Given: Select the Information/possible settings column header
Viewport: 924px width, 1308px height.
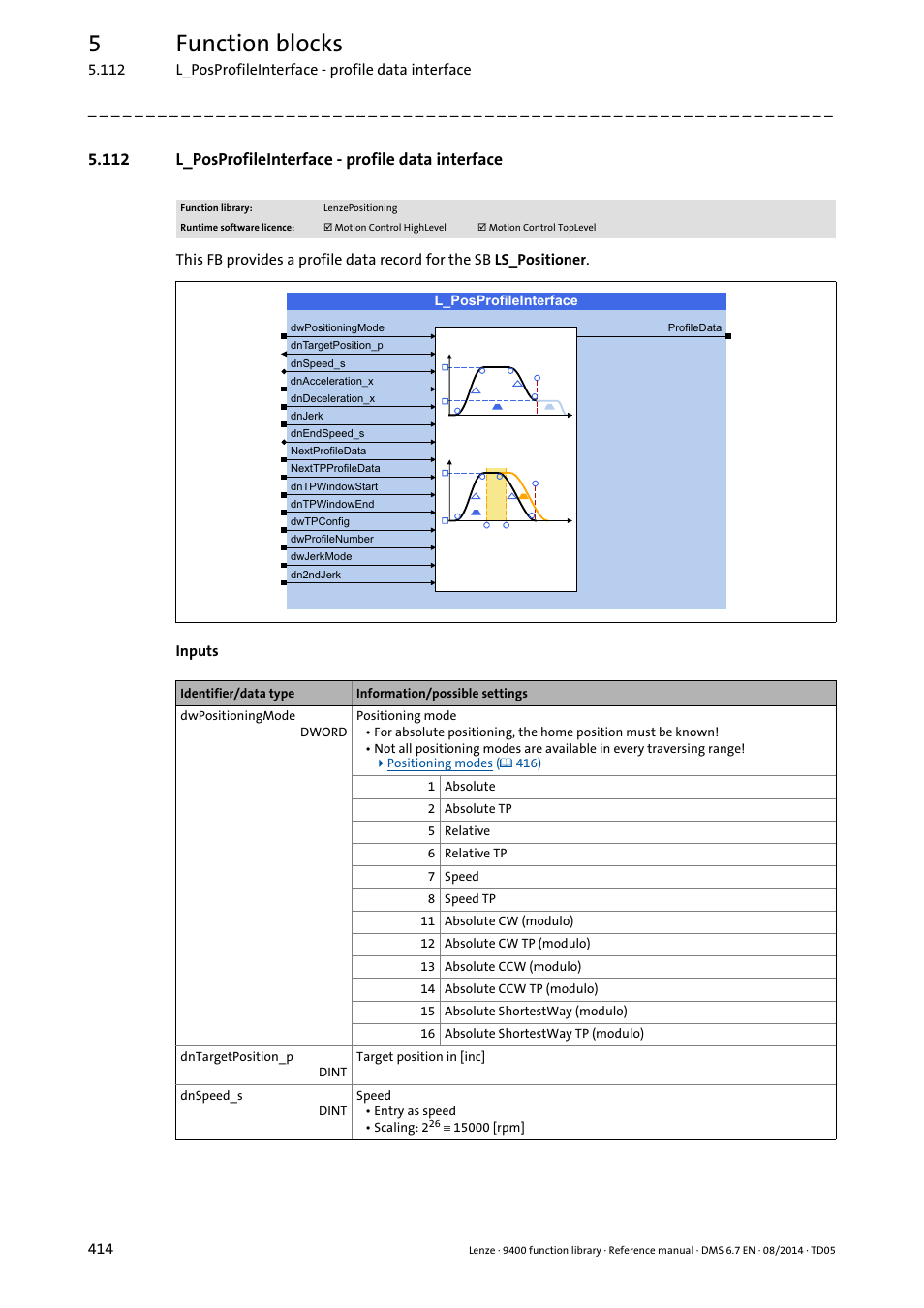Looking at the screenshot, I should tap(442, 694).
